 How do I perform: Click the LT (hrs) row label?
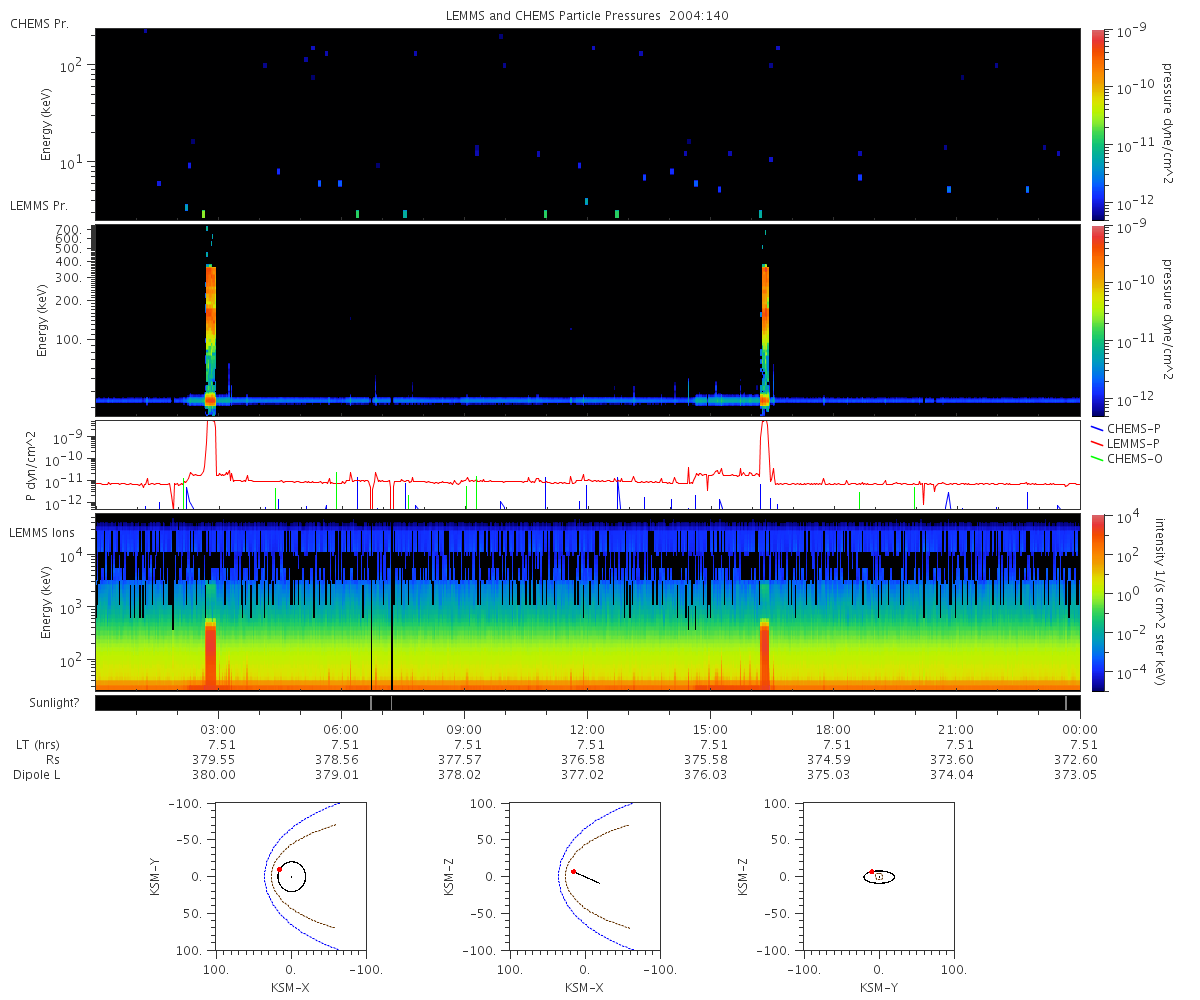37,744
